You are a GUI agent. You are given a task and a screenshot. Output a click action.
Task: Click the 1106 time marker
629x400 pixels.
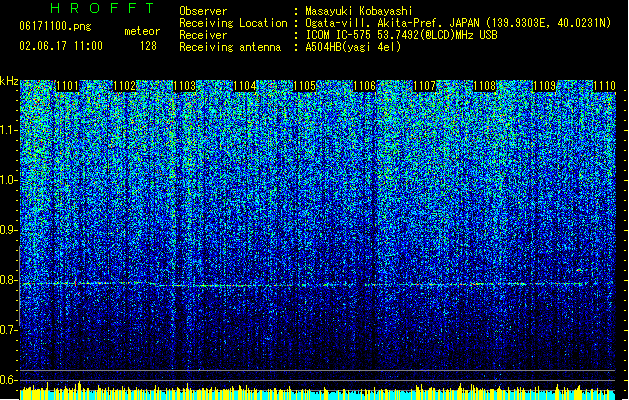pyautogui.click(x=364, y=86)
